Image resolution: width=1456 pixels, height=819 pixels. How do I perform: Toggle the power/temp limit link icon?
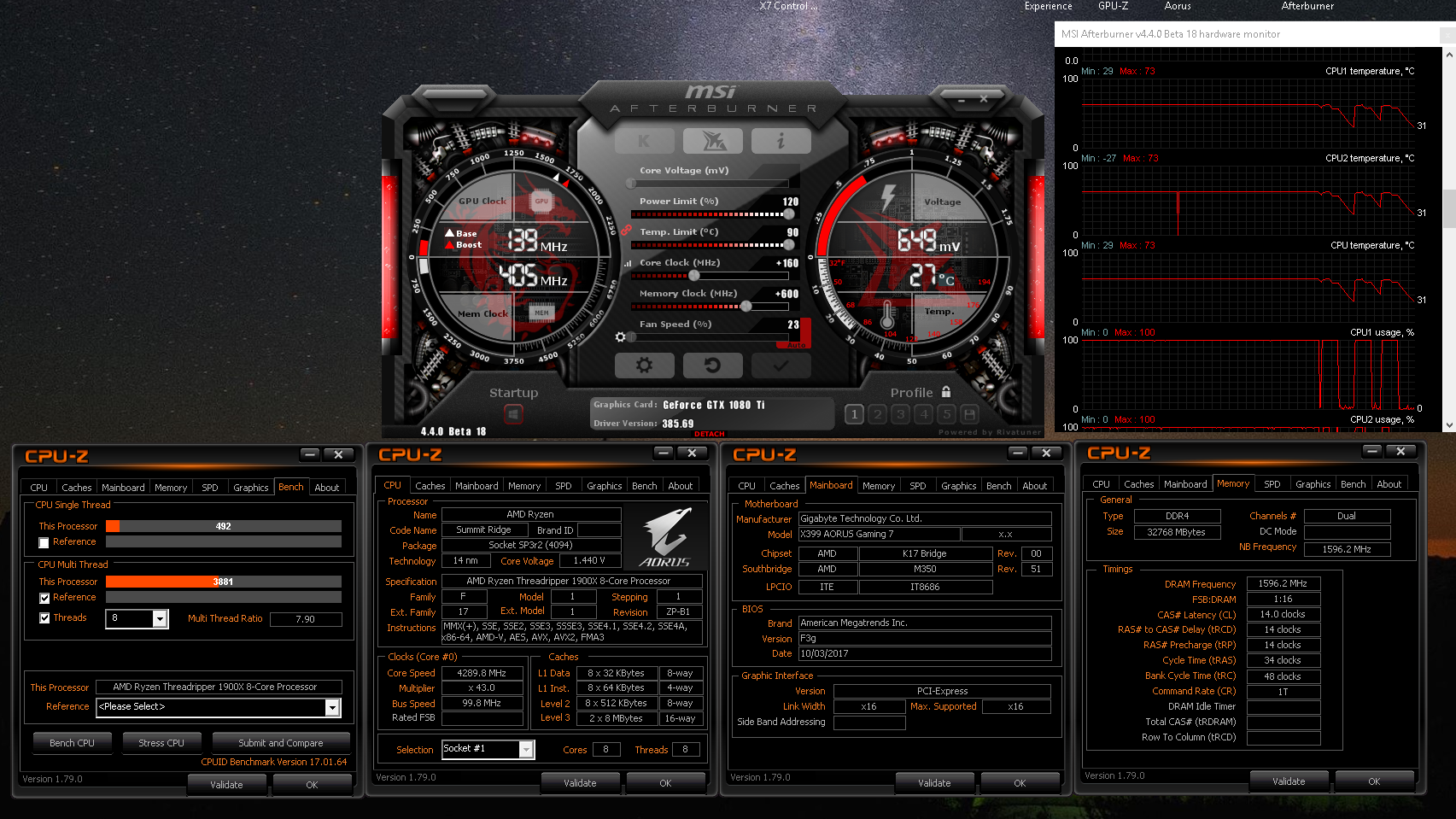click(x=626, y=231)
